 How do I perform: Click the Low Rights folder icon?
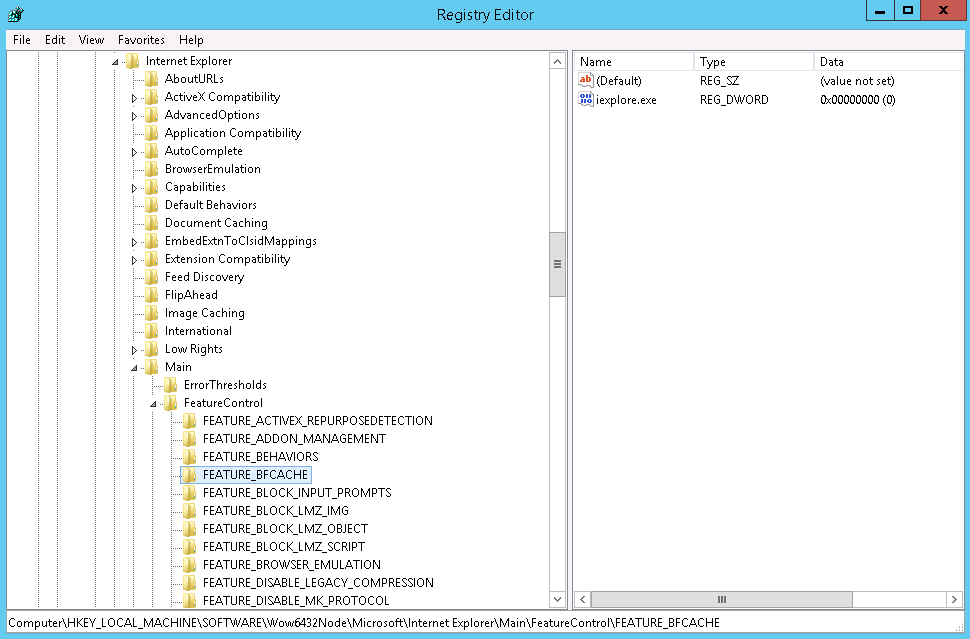[152, 348]
